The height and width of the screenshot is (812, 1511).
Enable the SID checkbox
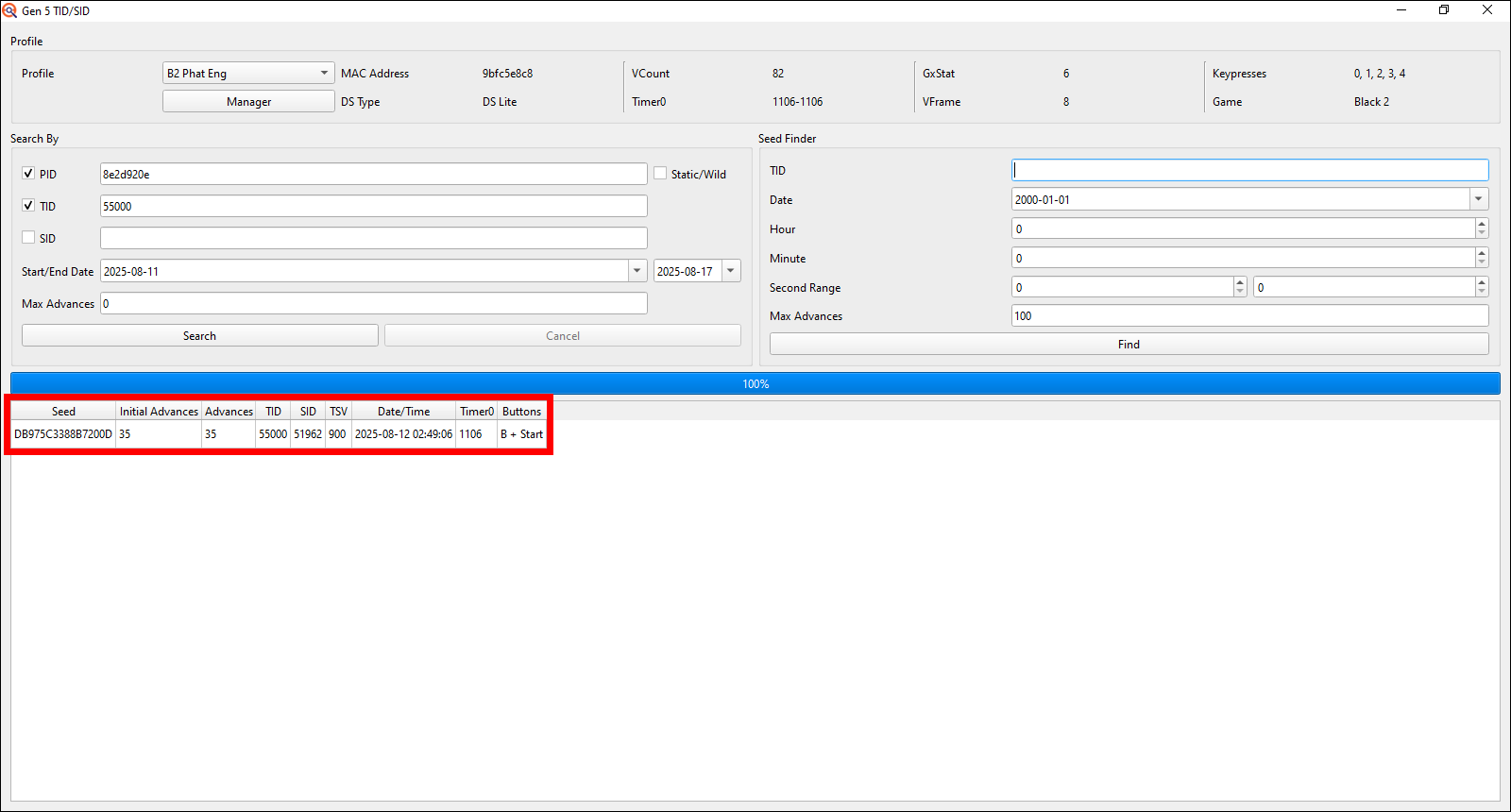[28, 238]
